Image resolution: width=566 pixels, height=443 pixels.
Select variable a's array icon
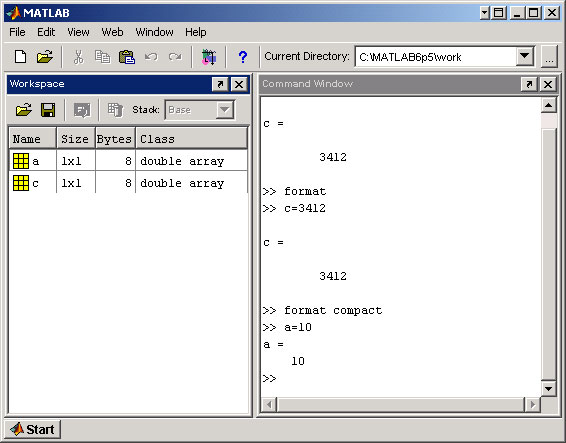tap(21, 161)
